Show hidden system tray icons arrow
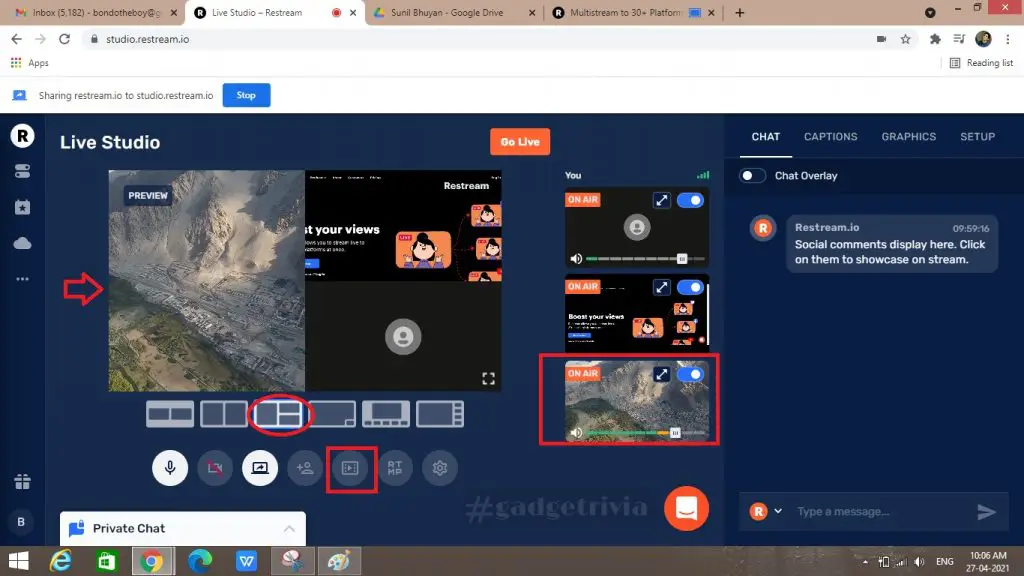The height and width of the screenshot is (576, 1024). click(x=865, y=562)
